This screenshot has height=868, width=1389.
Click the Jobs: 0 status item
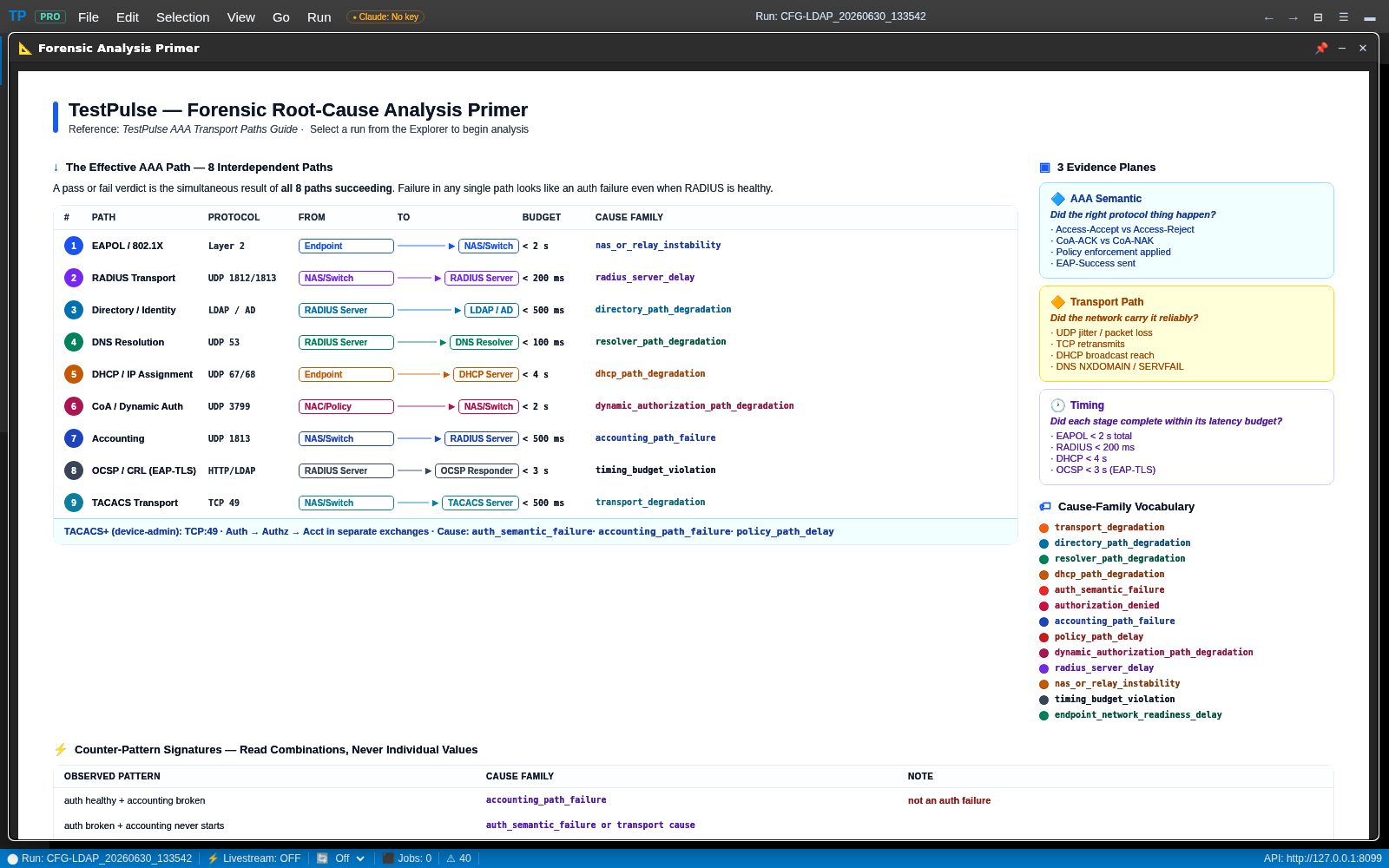click(407, 858)
